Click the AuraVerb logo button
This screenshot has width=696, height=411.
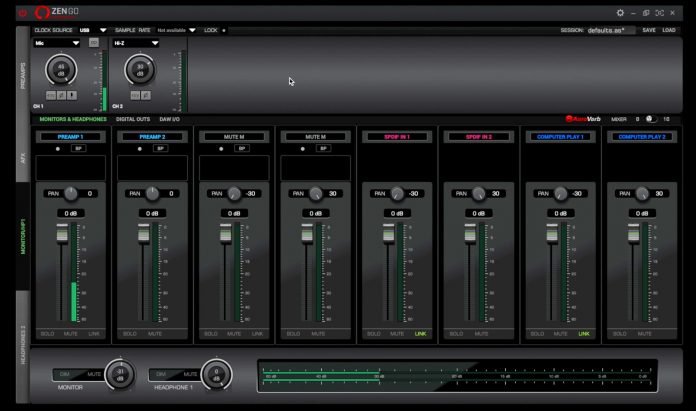[x=581, y=119]
